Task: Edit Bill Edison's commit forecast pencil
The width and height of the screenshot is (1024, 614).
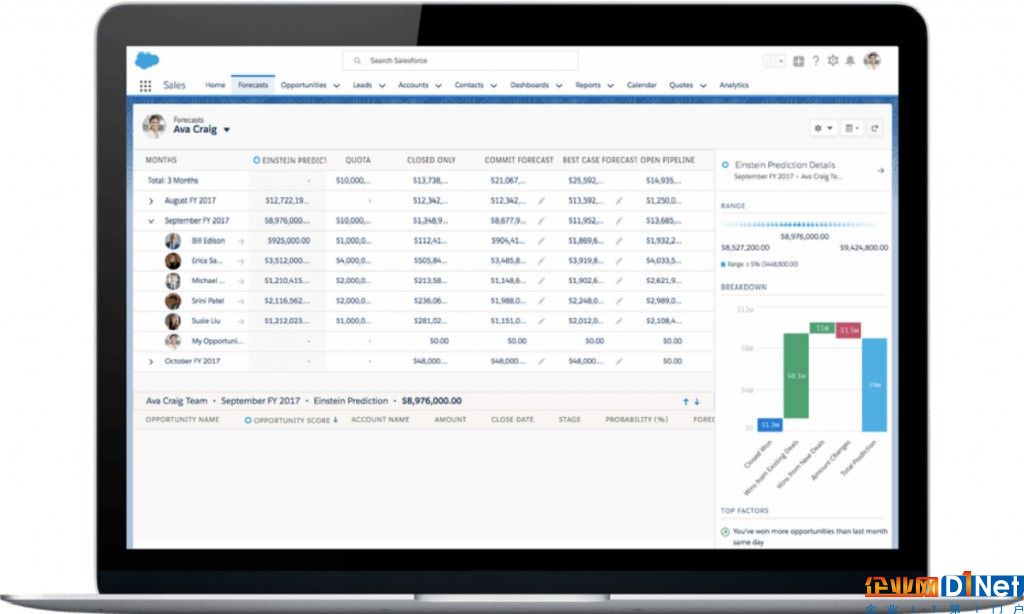Action: tap(541, 241)
